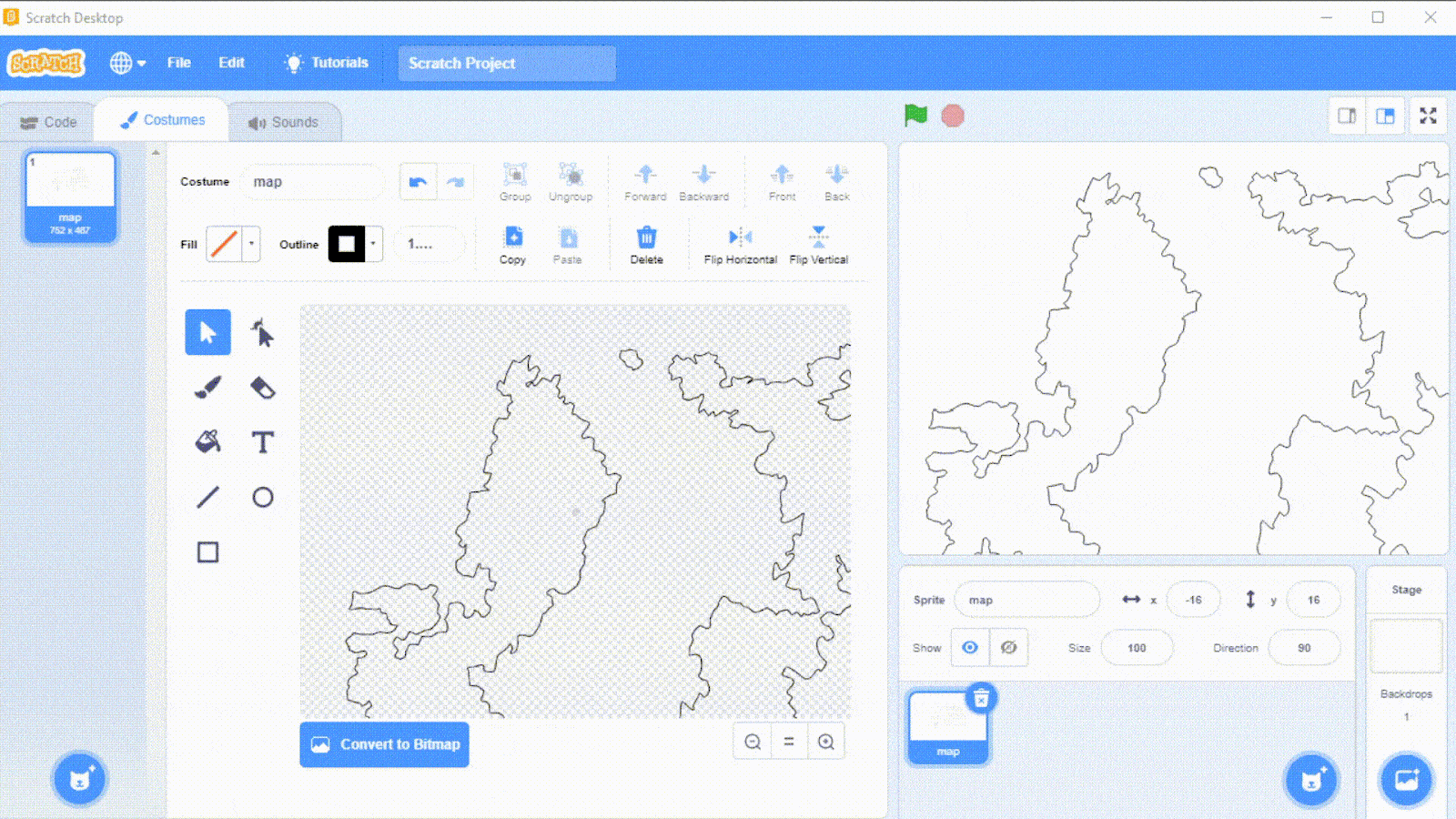
Task: Move selection Forward one layer
Action: click(645, 182)
